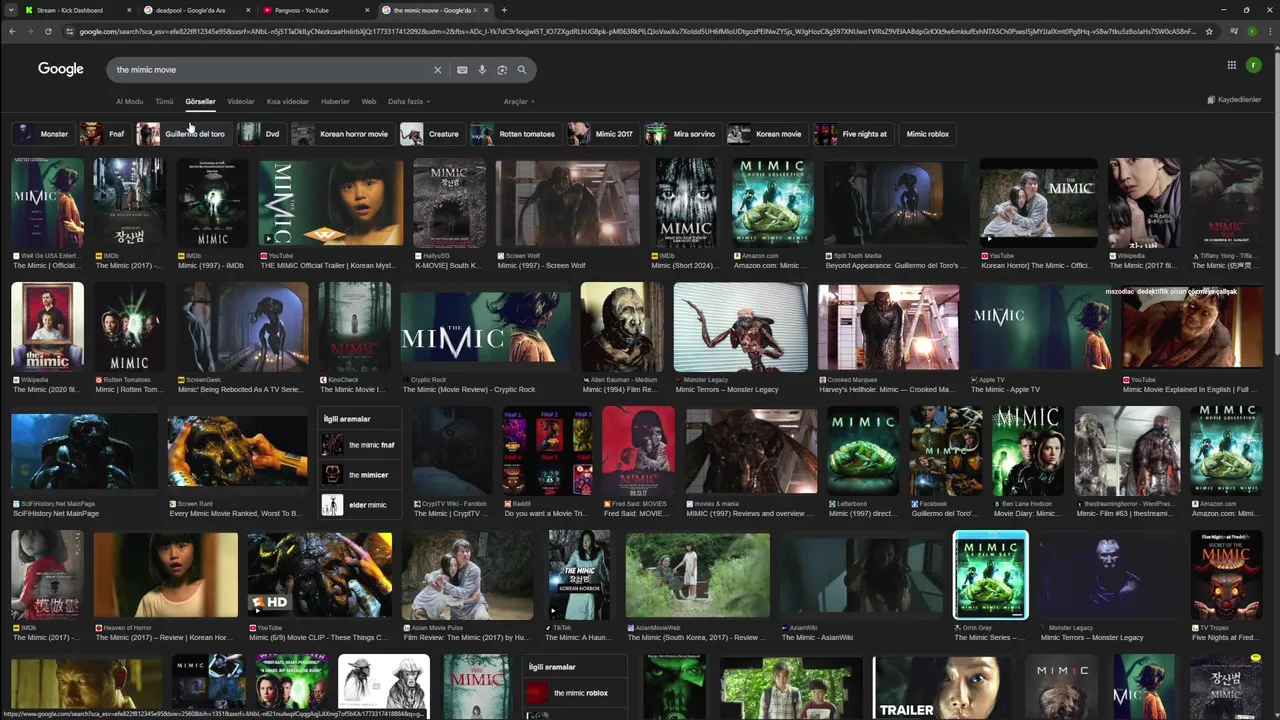
Task: Open the Rotten Tomatoes Mimic poster image
Action: pos(129,328)
